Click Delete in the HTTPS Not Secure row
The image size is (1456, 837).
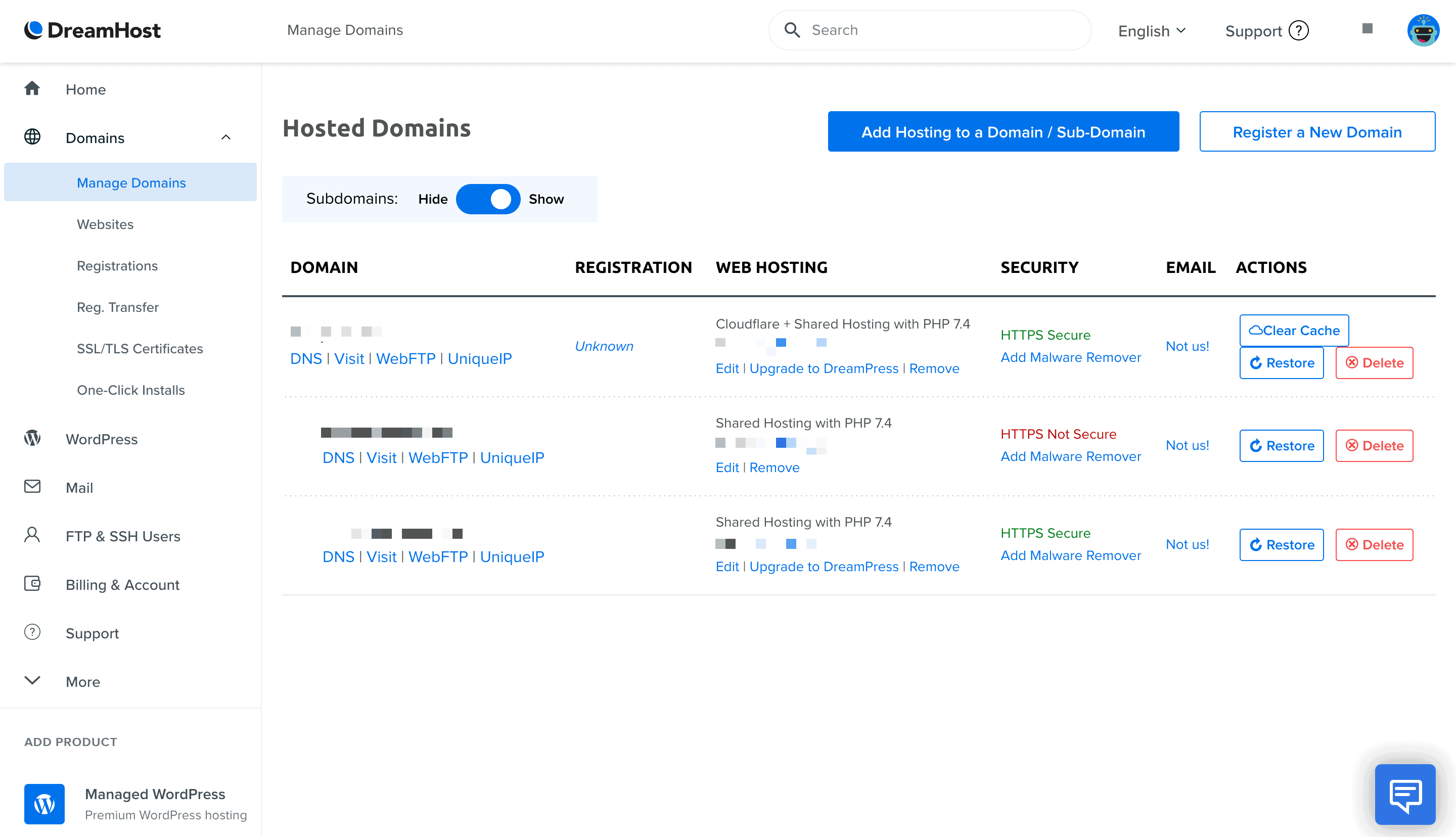[1375, 445]
